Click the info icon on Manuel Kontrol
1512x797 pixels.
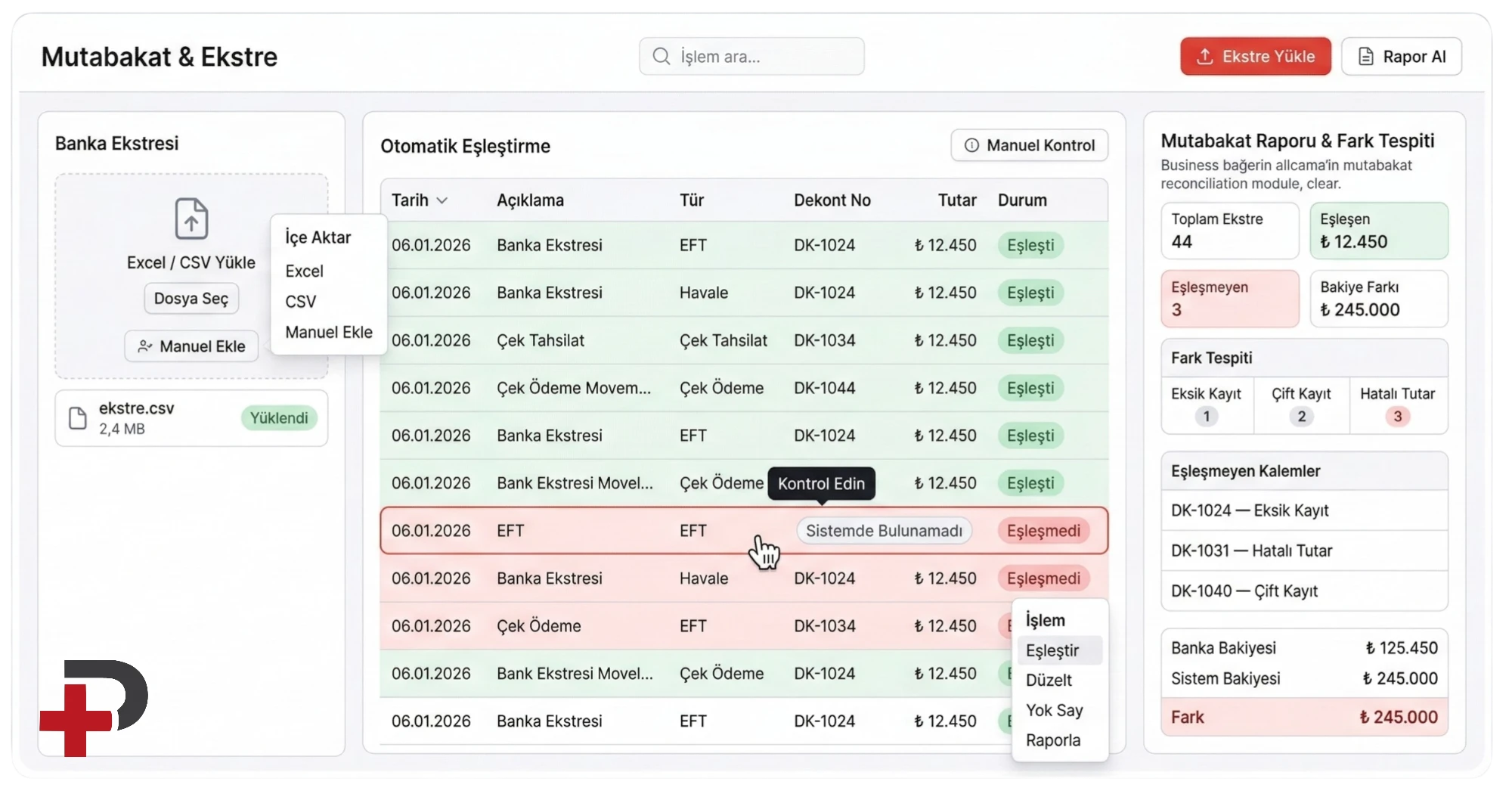point(971,146)
